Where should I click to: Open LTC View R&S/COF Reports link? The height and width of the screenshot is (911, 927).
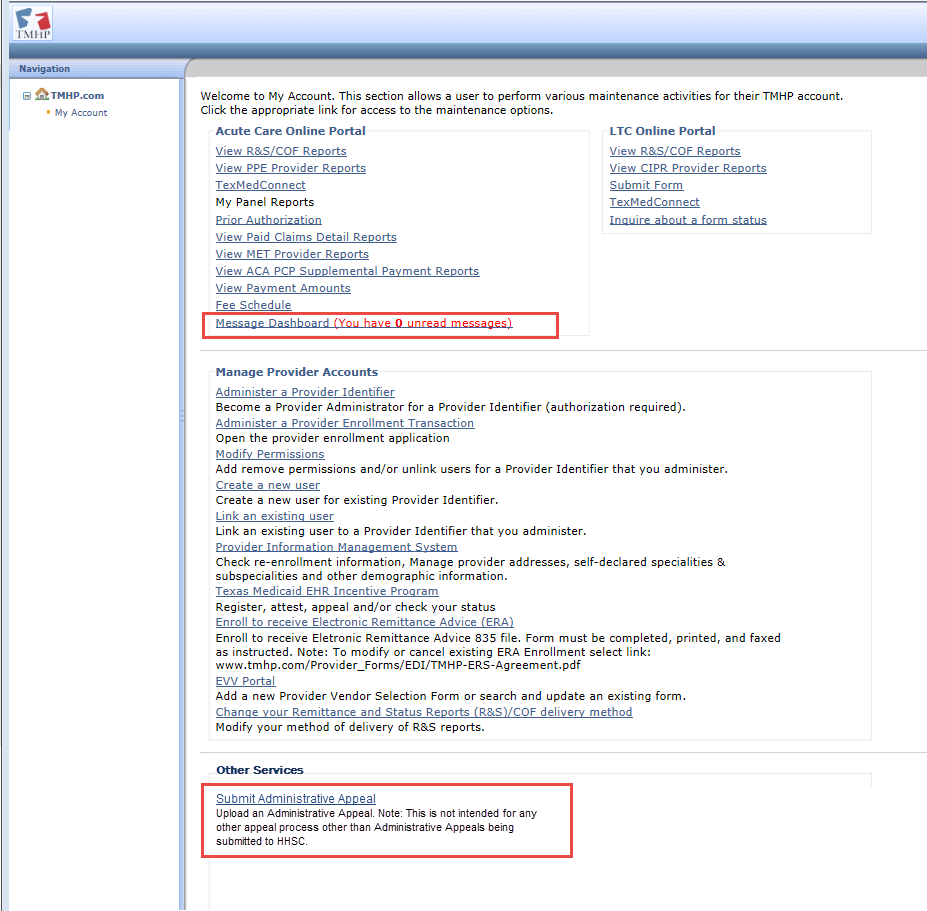tap(675, 151)
